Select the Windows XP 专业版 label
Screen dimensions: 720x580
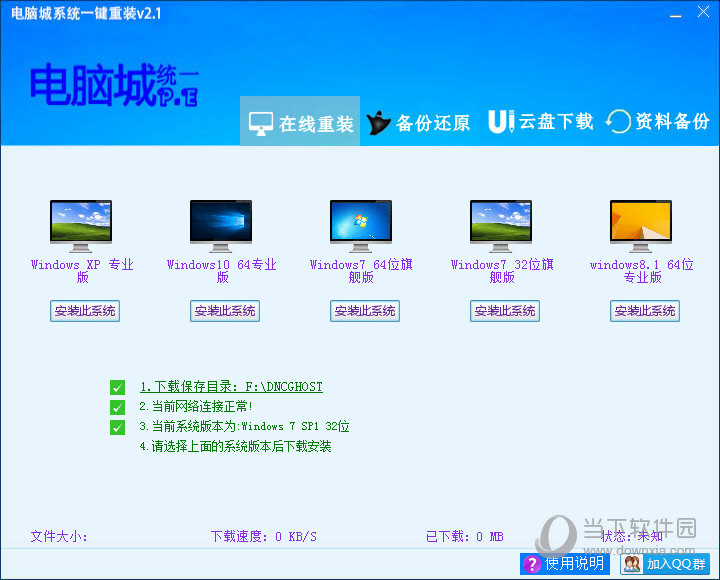pos(82,271)
